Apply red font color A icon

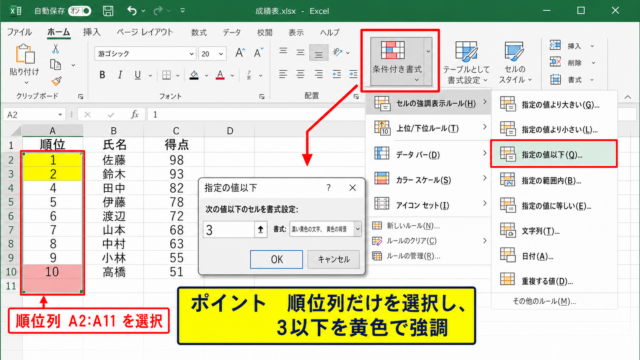pyautogui.click(x=220, y=75)
